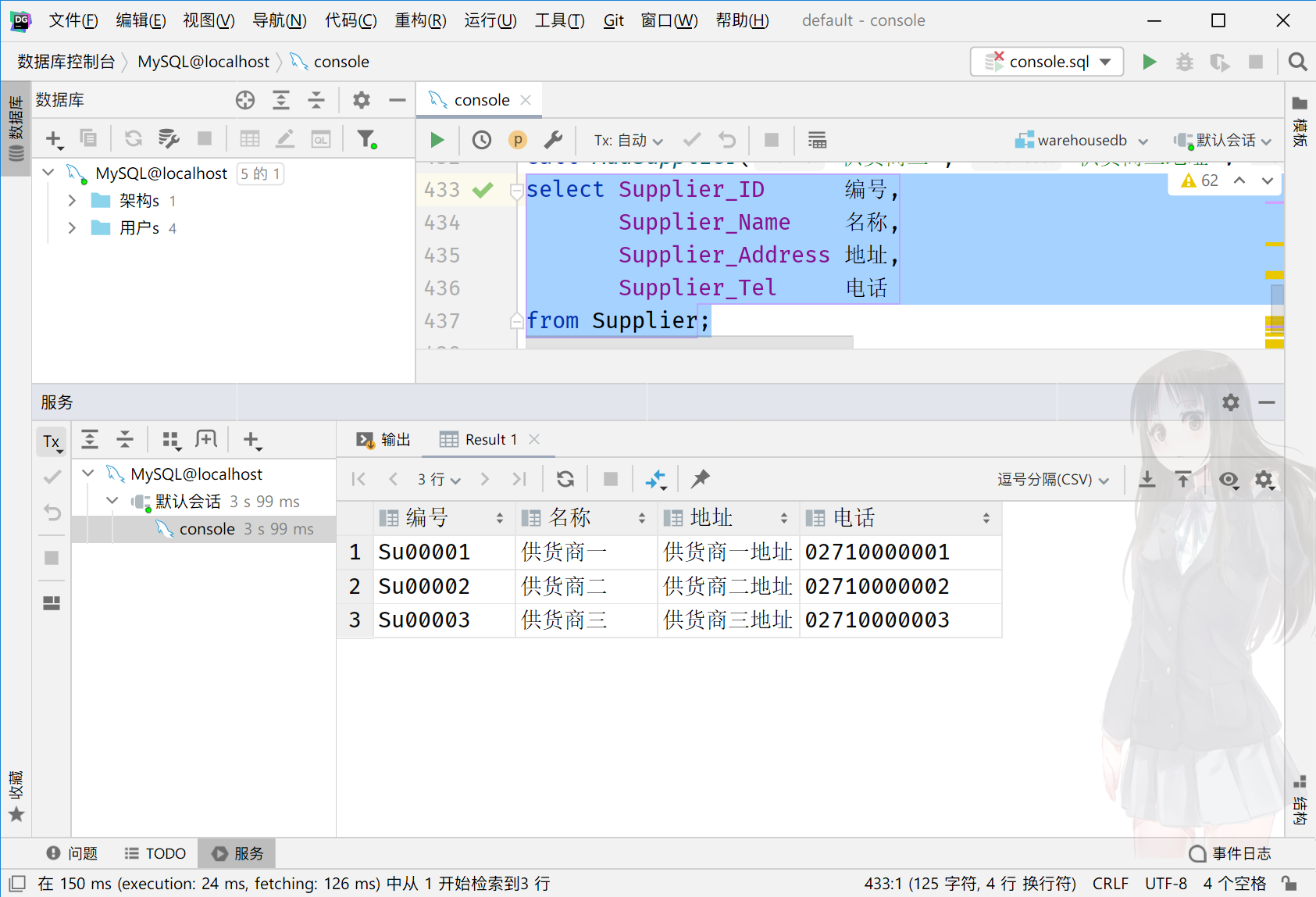Open Git menu

pyautogui.click(x=614, y=20)
